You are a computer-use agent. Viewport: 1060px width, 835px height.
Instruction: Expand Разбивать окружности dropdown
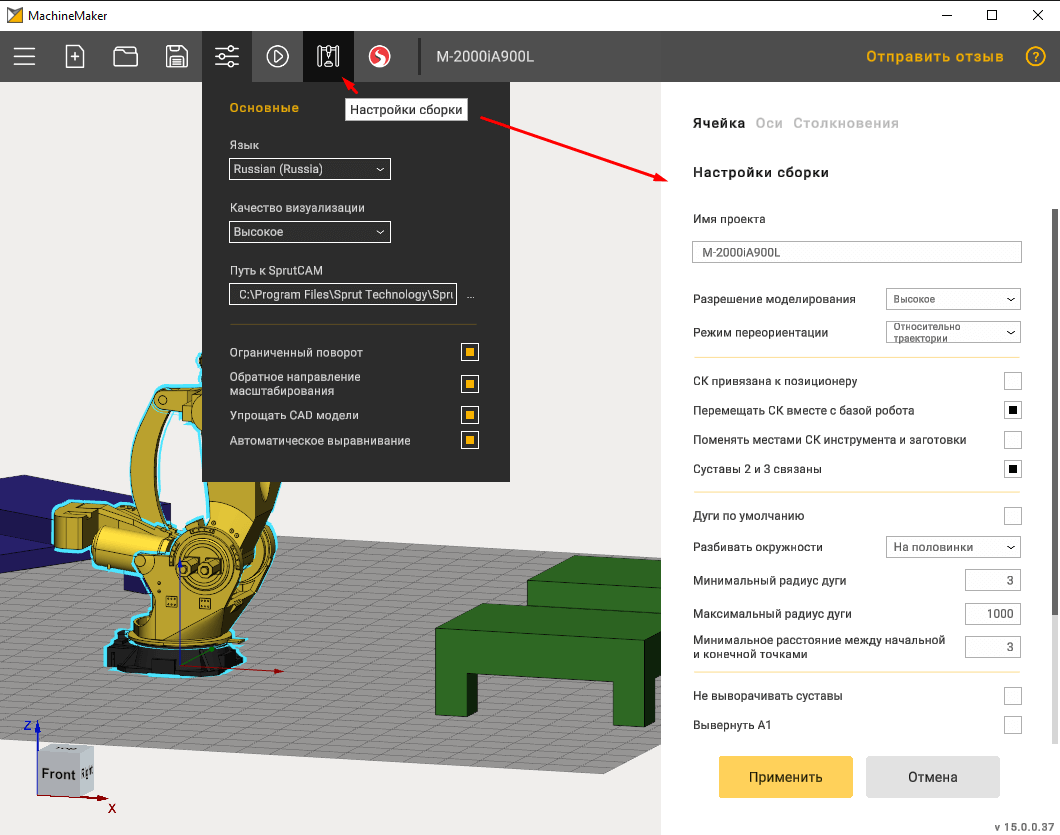(953, 547)
